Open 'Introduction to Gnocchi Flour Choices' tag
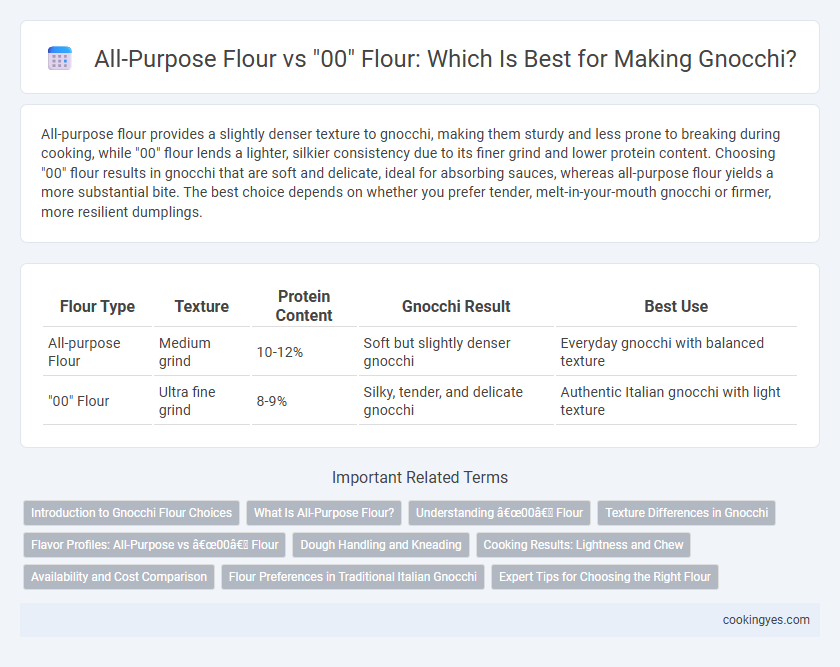 131,513
